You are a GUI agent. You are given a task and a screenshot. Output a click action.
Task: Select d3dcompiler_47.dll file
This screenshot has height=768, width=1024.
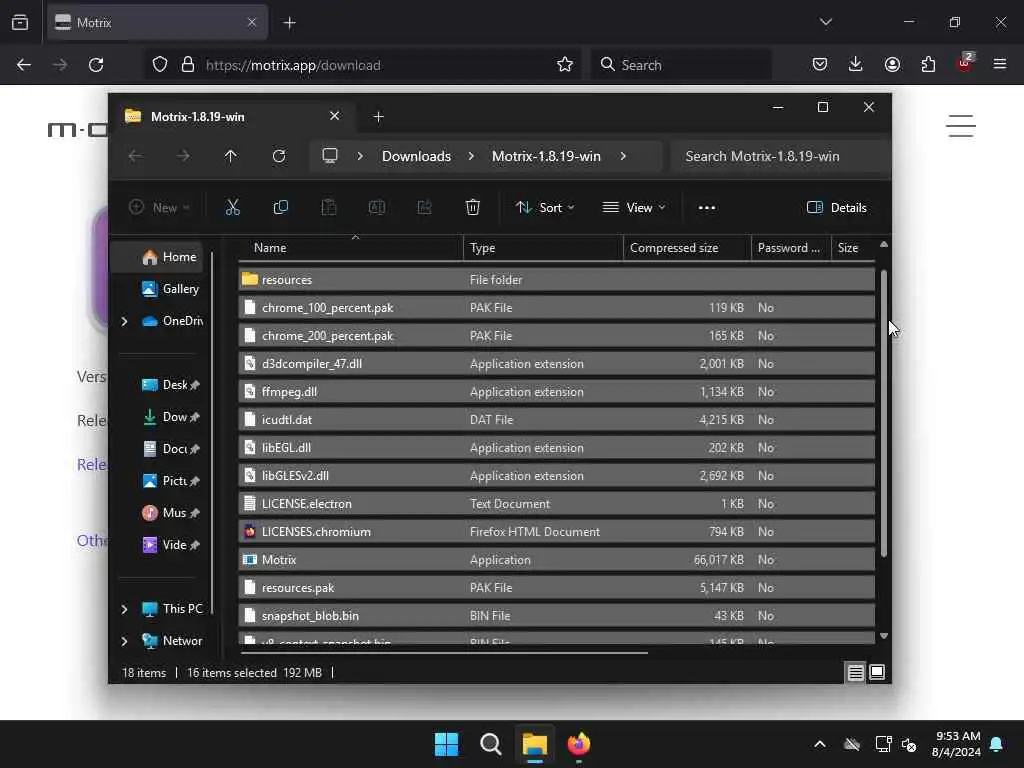pyautogui.click(x=556, y=364)
